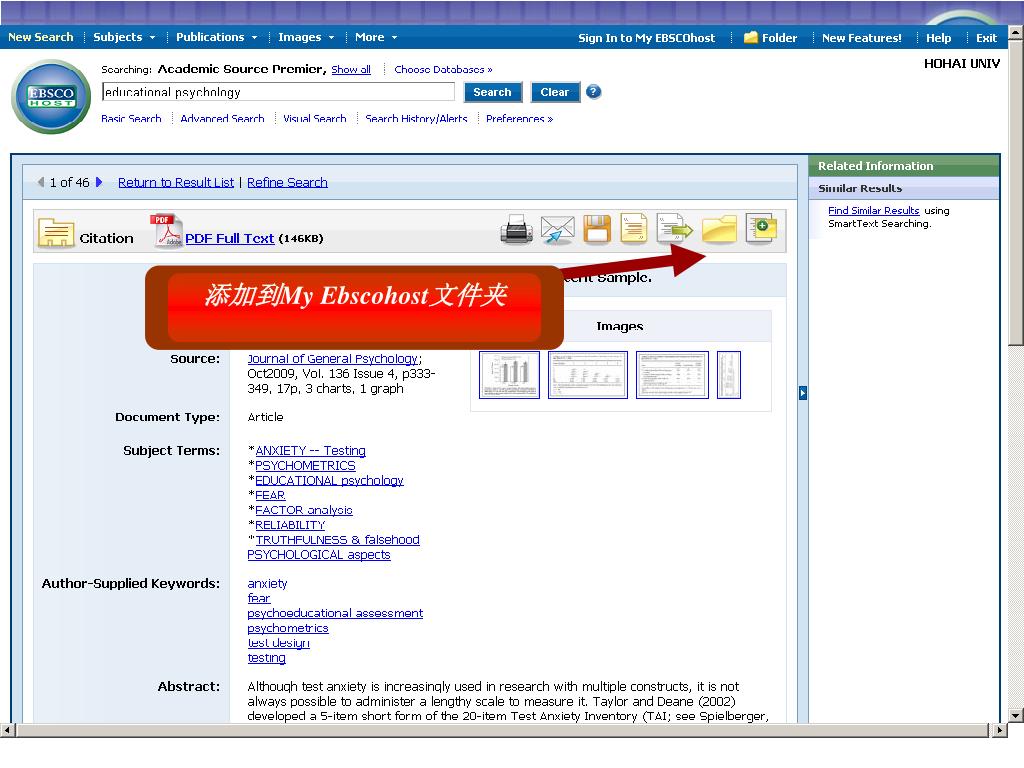The width and height of the screenshot is (1024, 768).
Task: Open Help from the top bar
Action: coord(938,38)
